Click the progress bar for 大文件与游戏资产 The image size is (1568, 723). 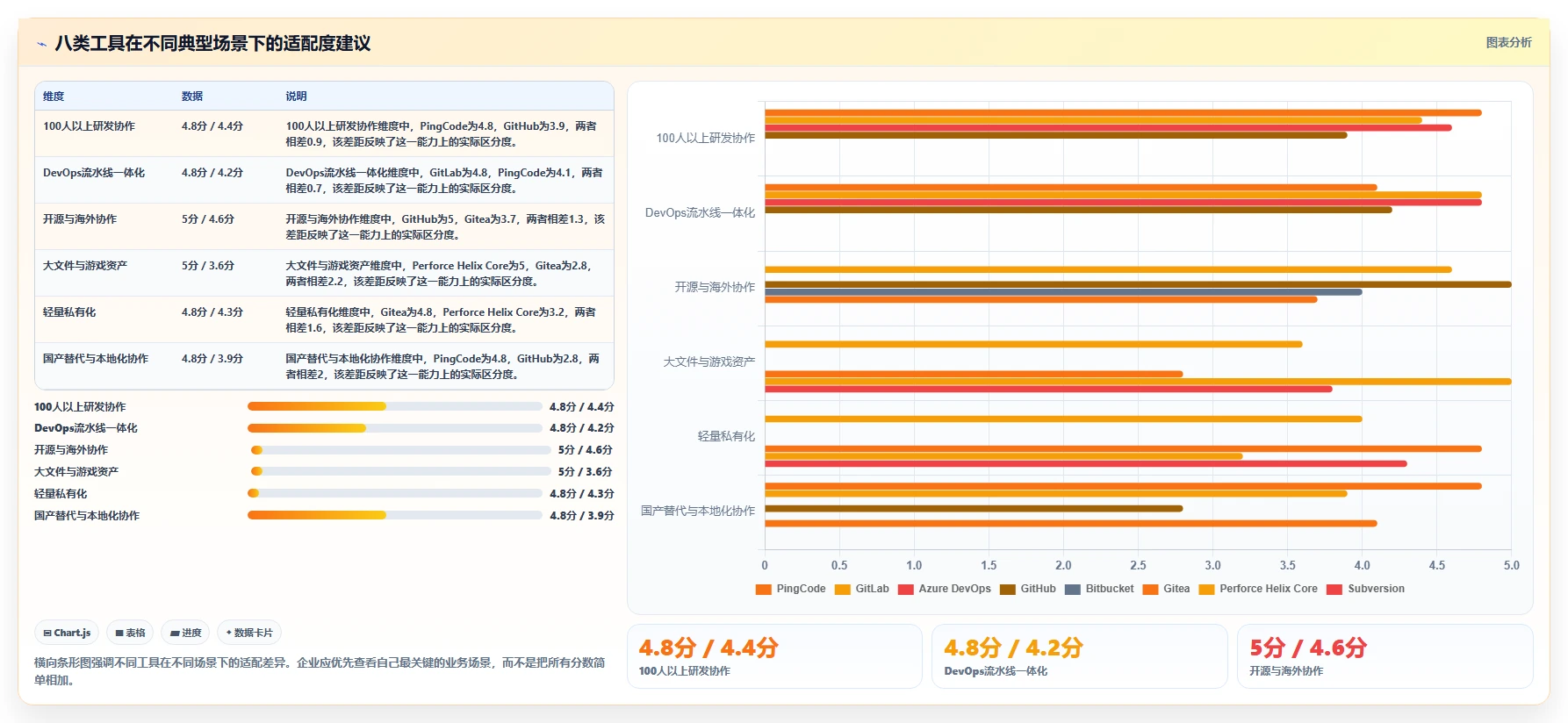point(400,471)
